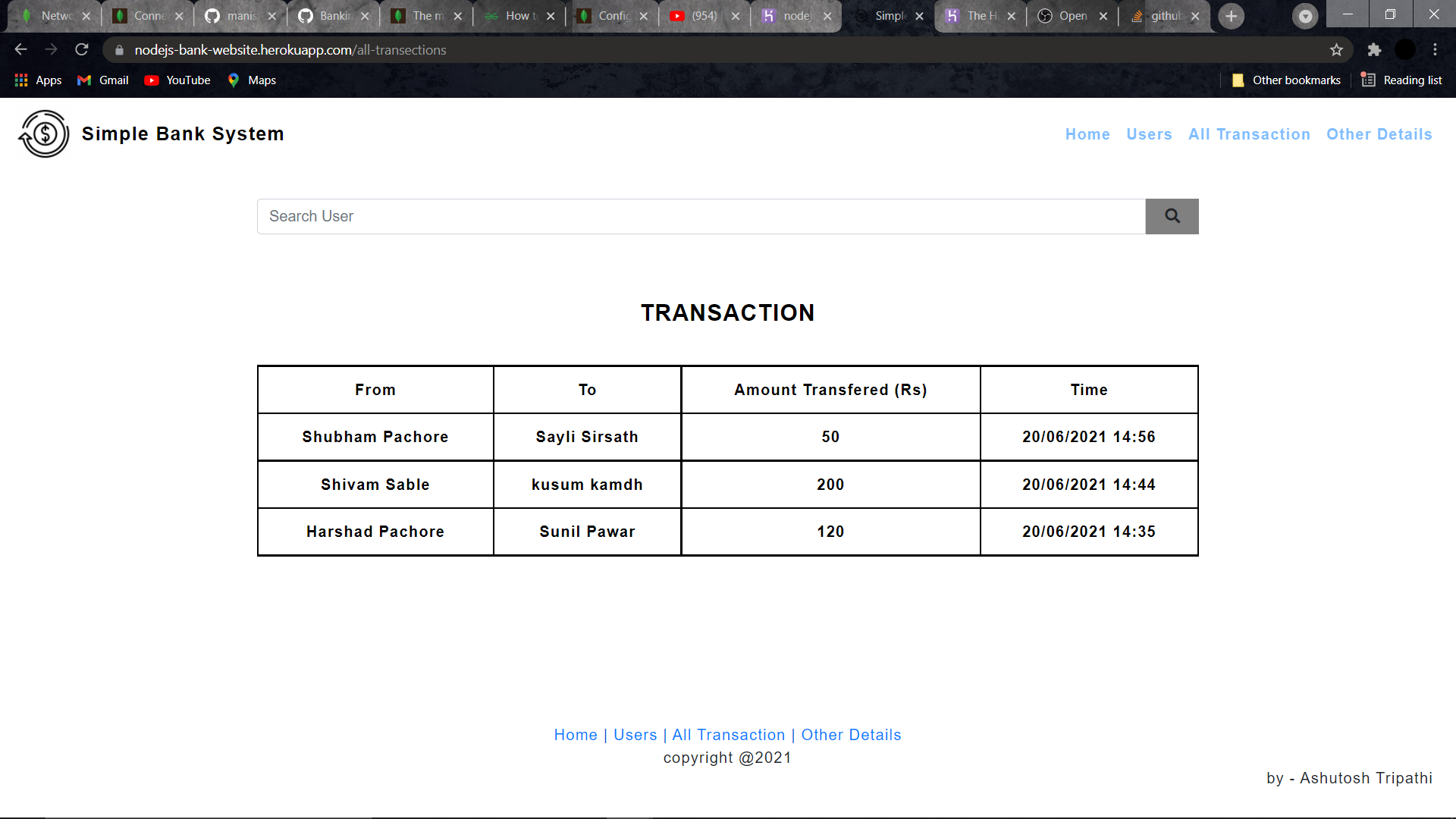This screenshot has height=819, width=1456.
Task: Go back using the back arrow
Action: coord(21,50)
